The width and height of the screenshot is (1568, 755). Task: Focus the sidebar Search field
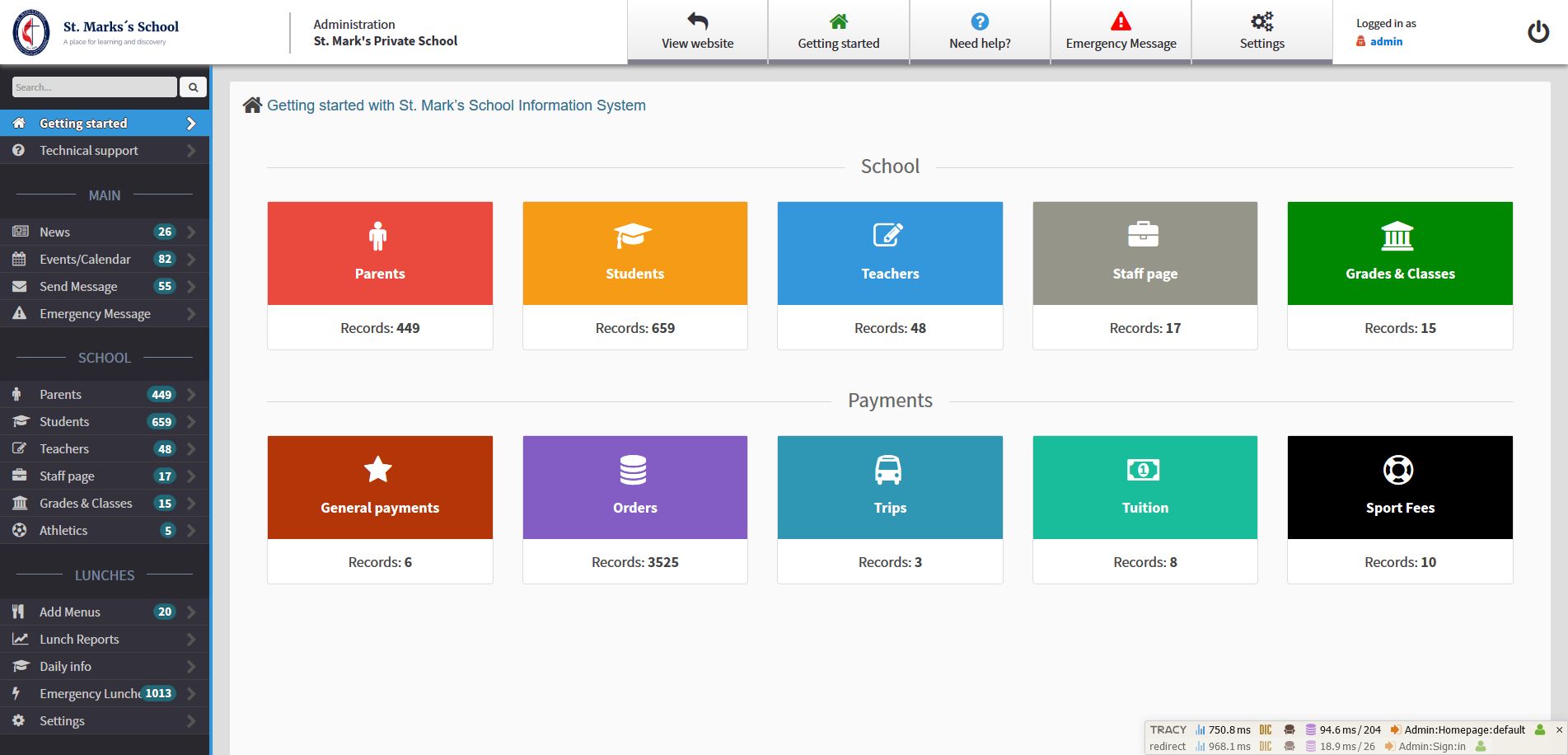[94, 87]
